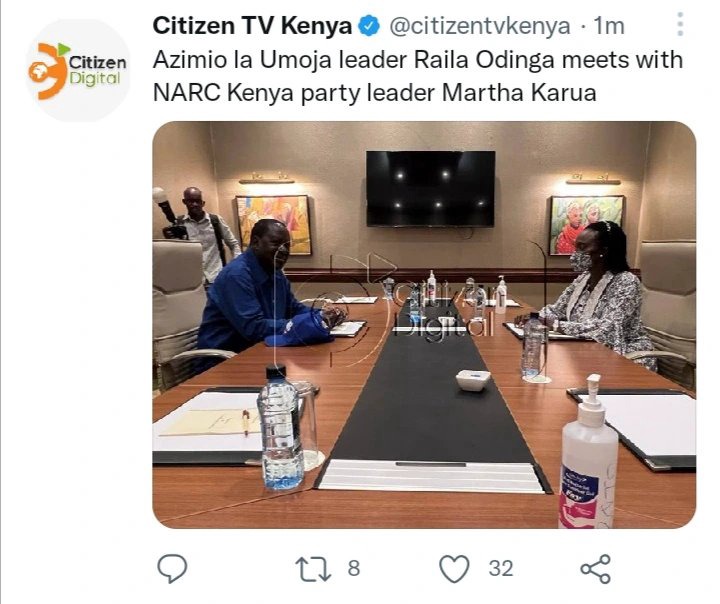The height and width of the screenshot is (604, 720).
Task: Click the reply speech bubble icon
Action: [172, 568]
